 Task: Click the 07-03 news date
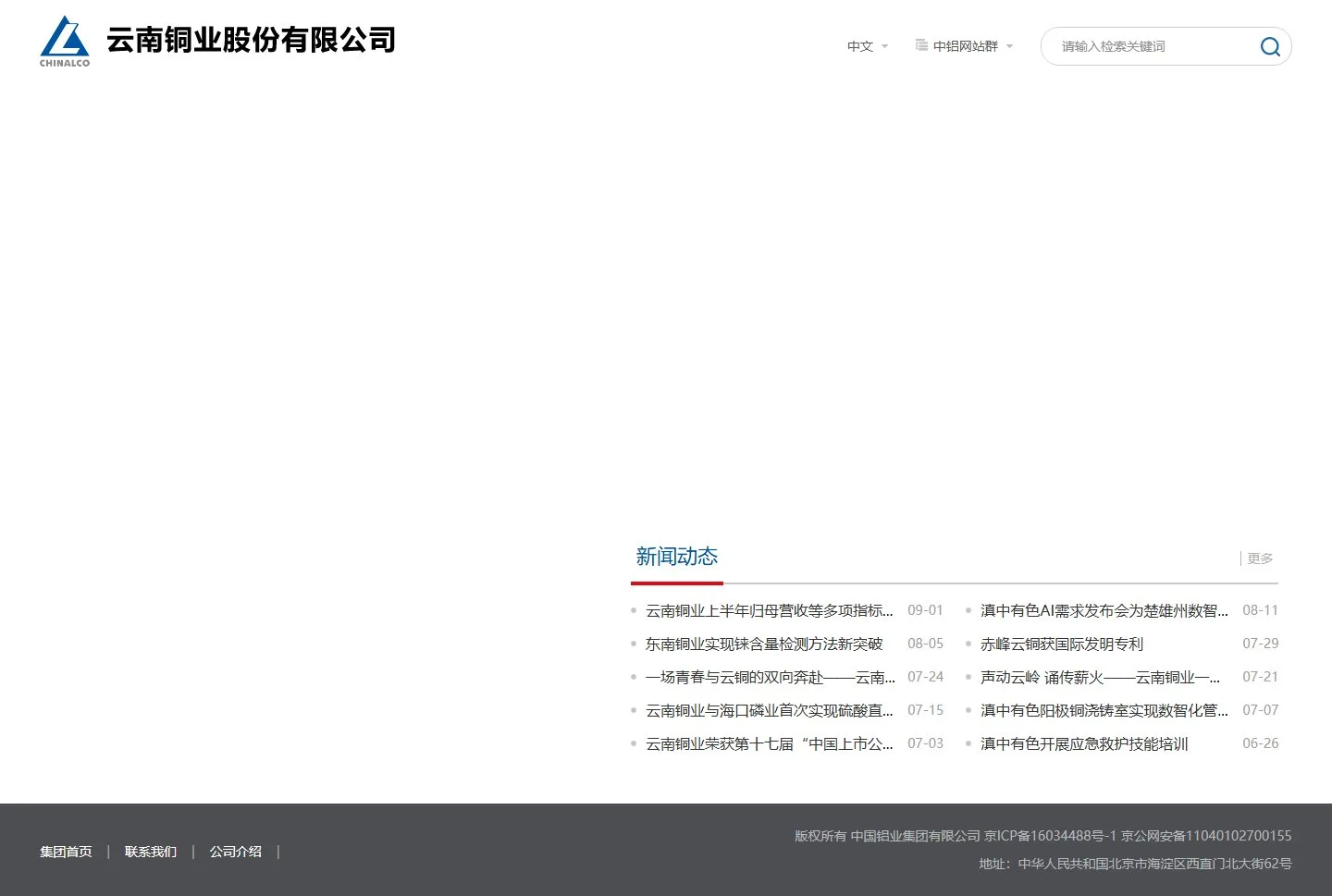pos(925,743)
